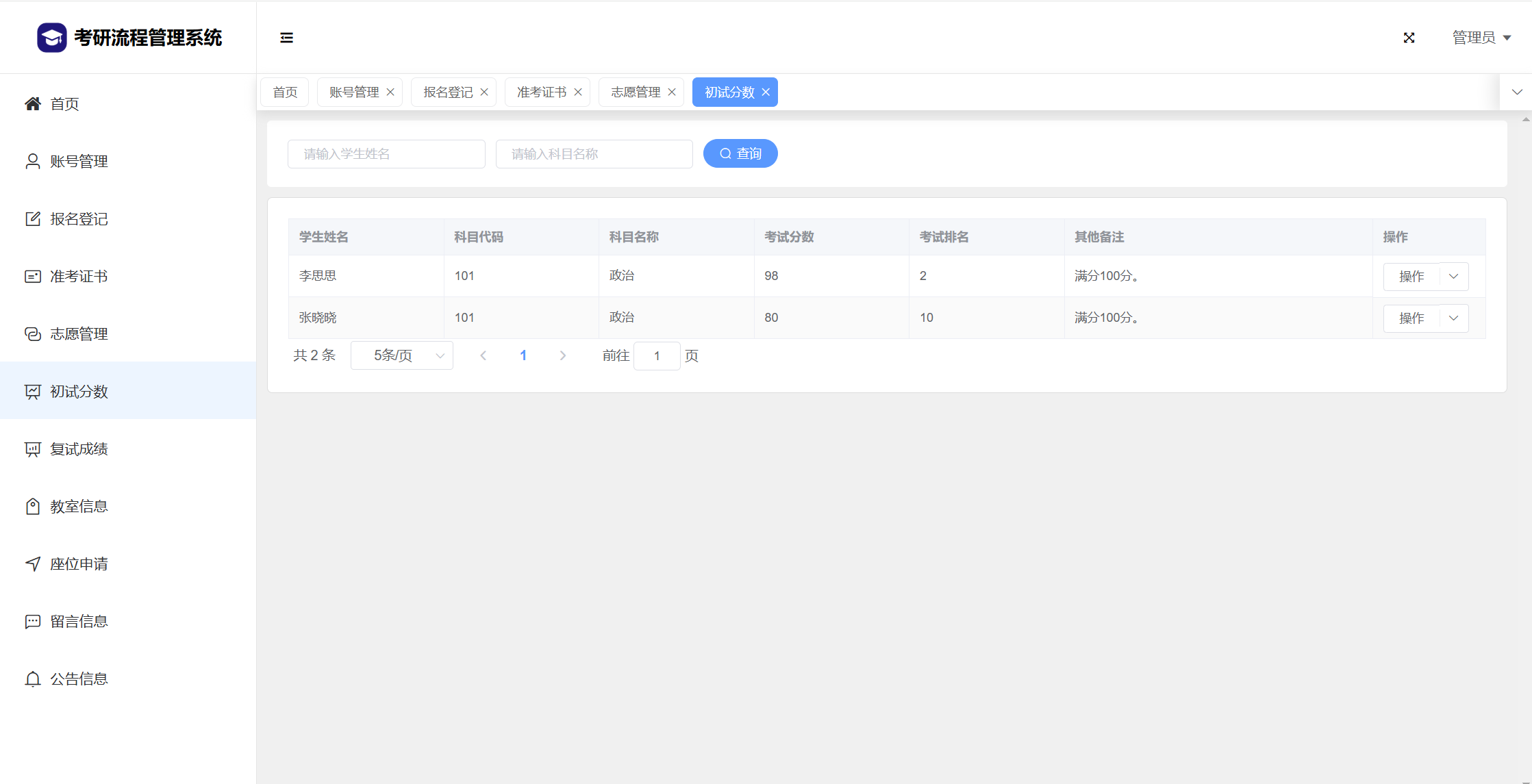Click the 准考证书 card icon
The height and width of the screenshot is (784, 1532).
[x=32, y=277]
